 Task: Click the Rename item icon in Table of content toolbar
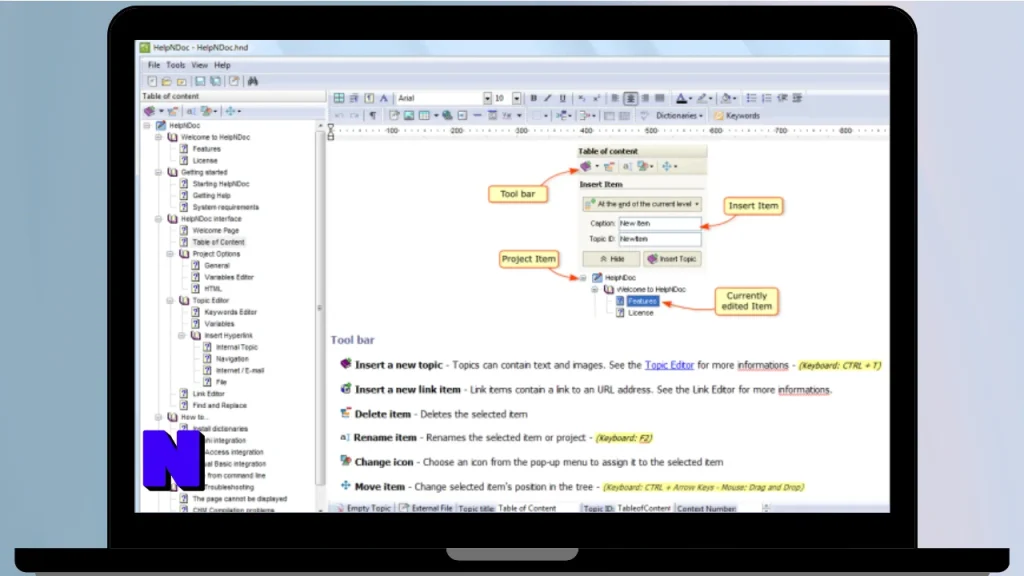(x=191, y=111)
